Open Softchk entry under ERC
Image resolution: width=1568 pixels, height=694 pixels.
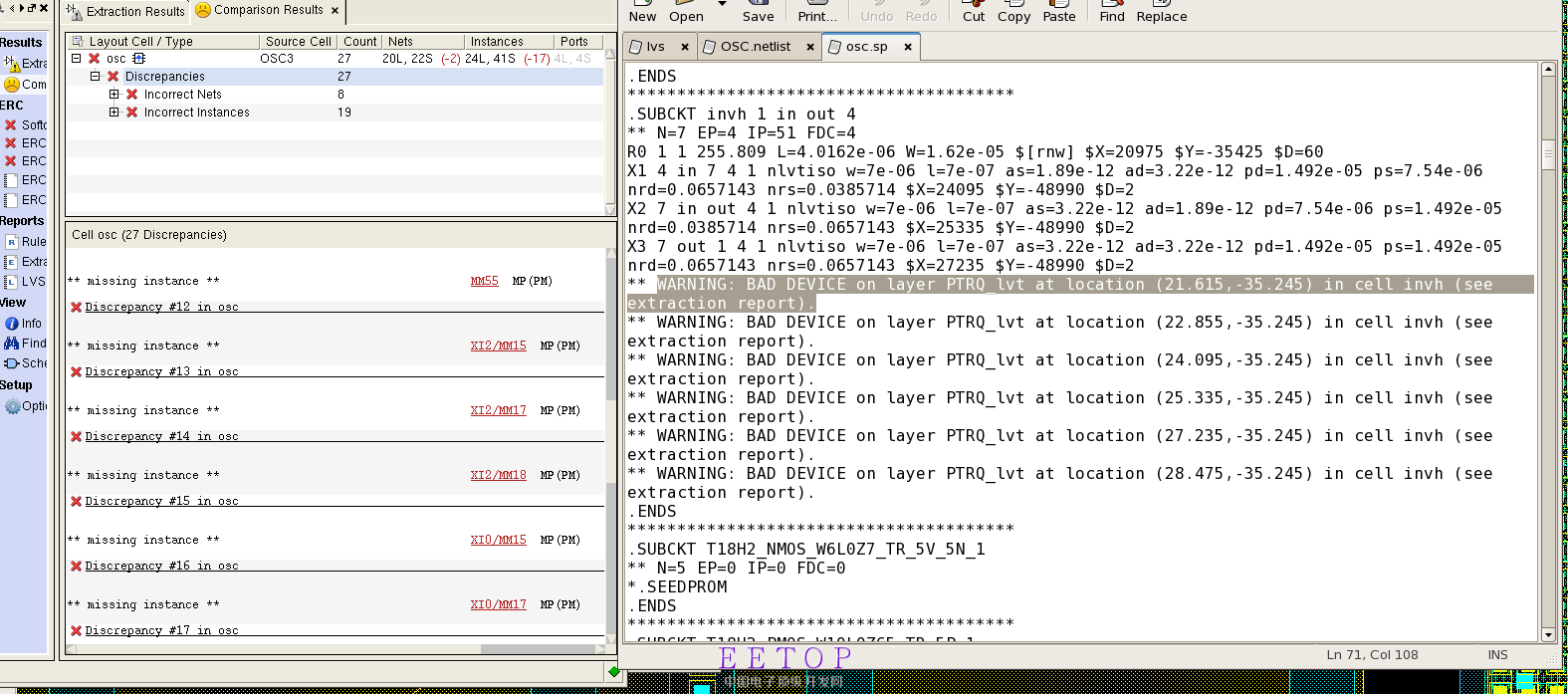26,125
